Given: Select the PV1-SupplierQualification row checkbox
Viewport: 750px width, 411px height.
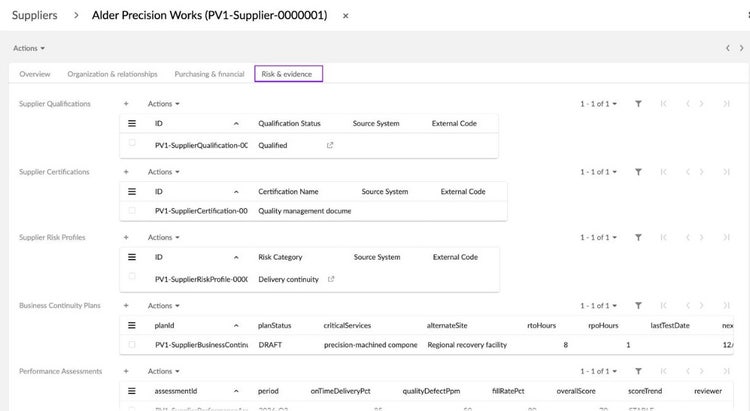Looking at the screenshot, I should pyautogui.click(x=132, y=143).
